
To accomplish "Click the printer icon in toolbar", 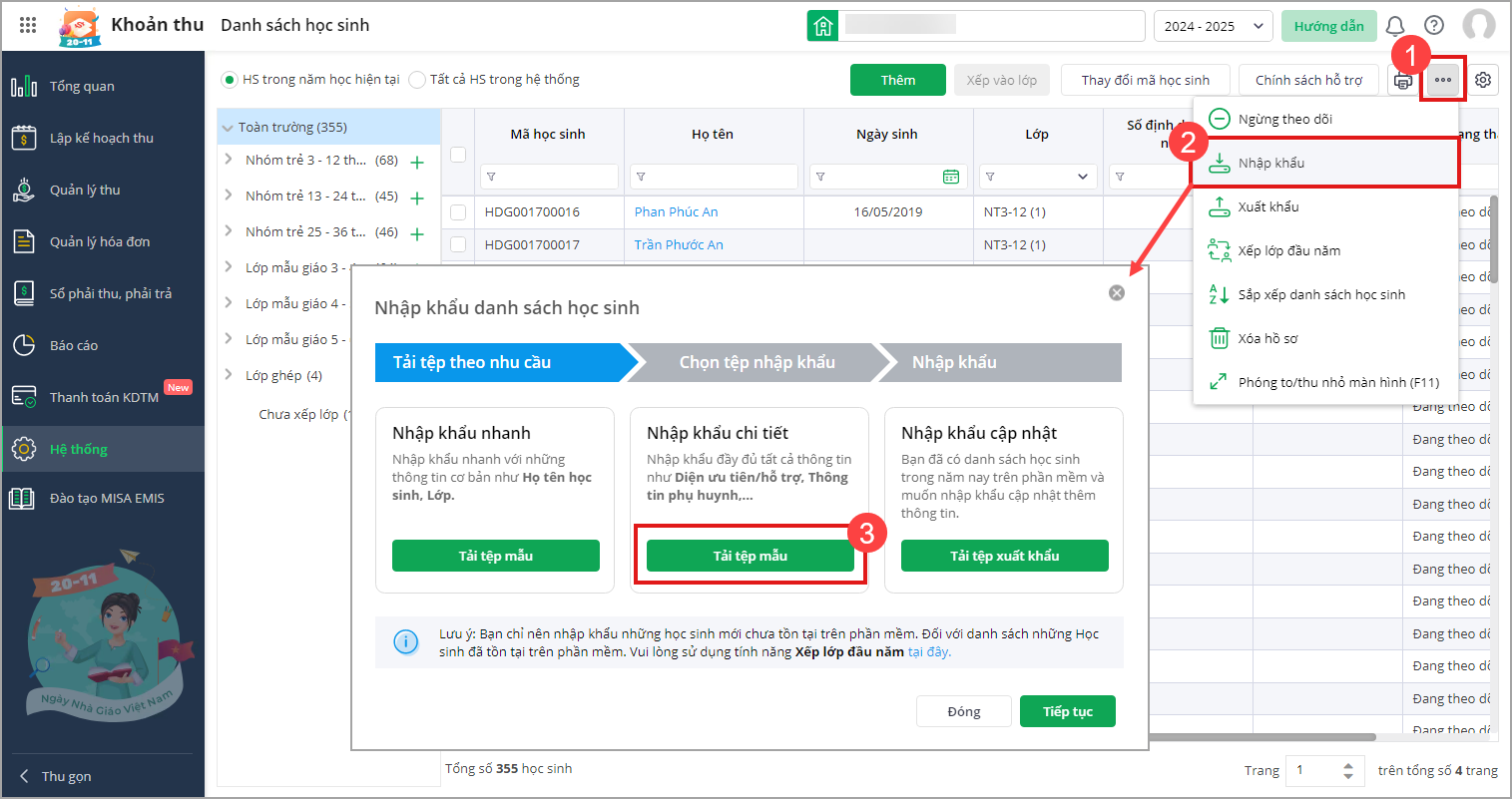I will click(1403, 81).
